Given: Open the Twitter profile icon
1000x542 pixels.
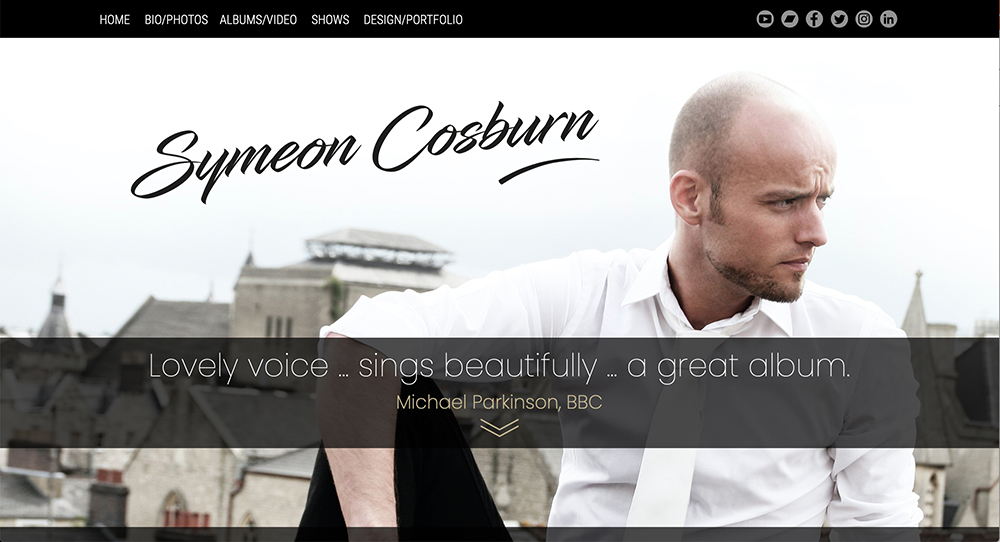Looking at the screenshot, I should point(839,19).
